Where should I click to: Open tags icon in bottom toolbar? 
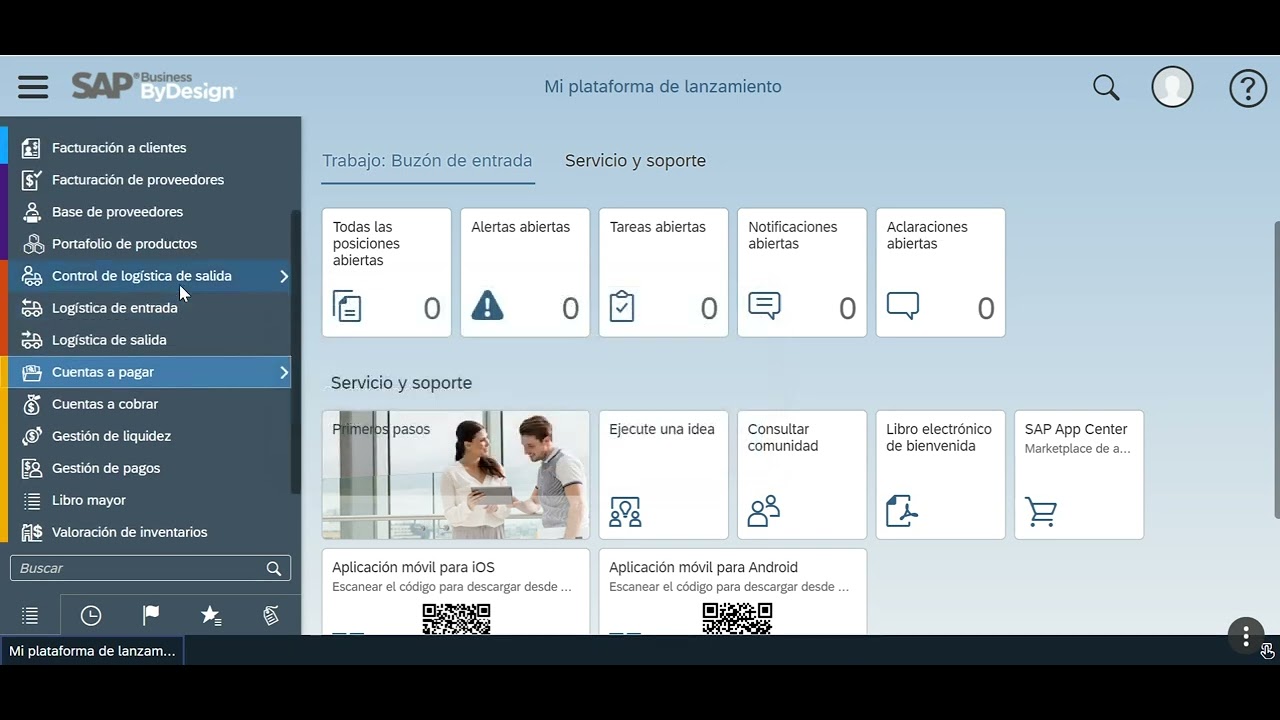(271, 616)
